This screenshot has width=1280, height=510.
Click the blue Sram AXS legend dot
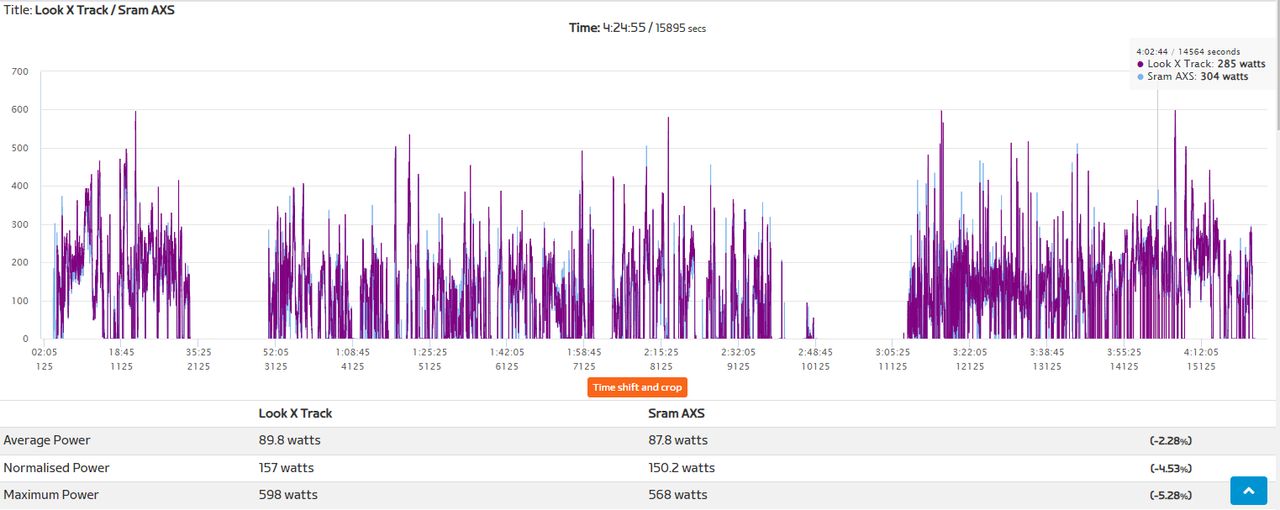[x=1141, y=76]
